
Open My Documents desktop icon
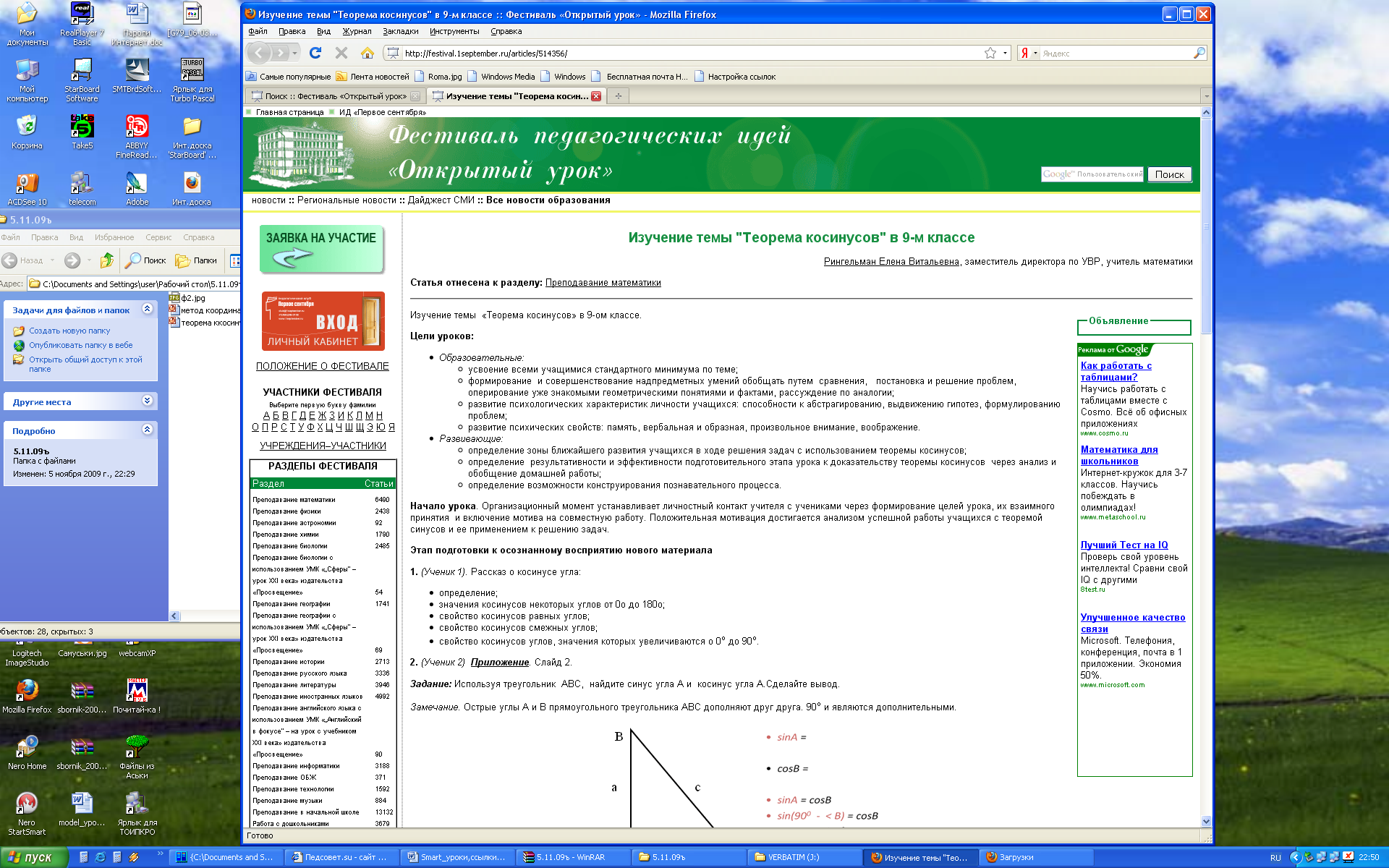pyautogui.click(x=27, y=25)
